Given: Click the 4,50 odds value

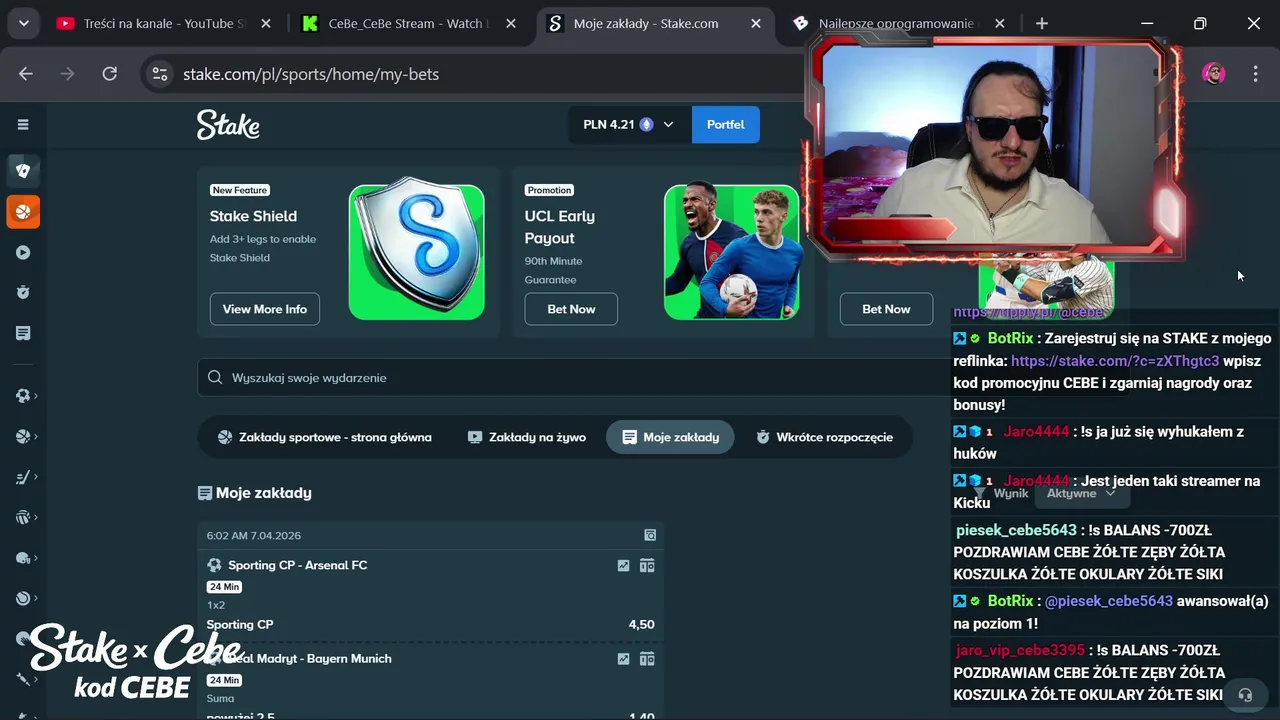Looking at the screenshot, I should [641, 625].
